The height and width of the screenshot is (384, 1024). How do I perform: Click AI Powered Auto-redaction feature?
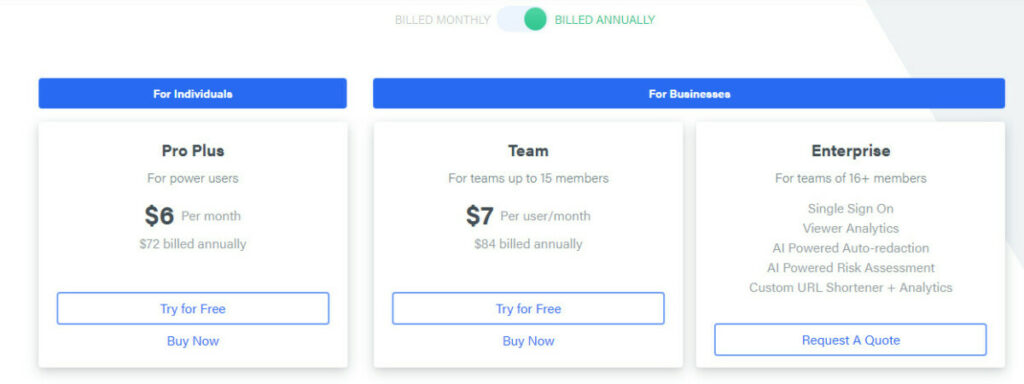pos(850,248)
